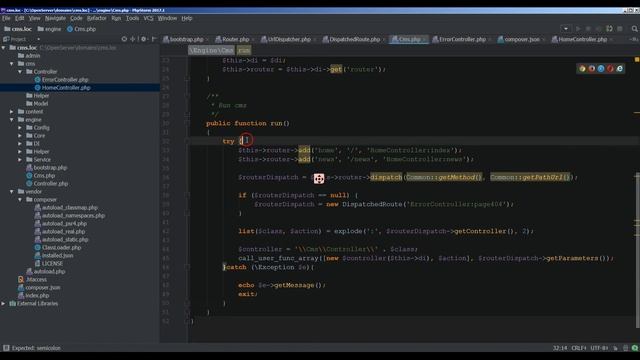This screenshot has width=640, height=360.
Task: Expand External Libraries node arrow
Action: point(4,303)
